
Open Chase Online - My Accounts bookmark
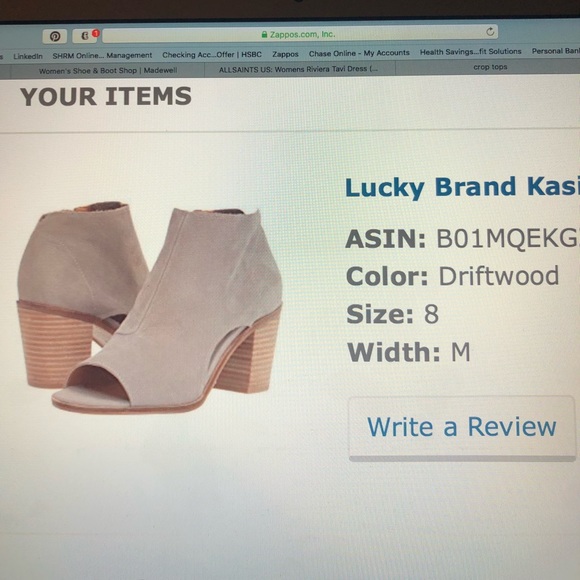pyautogui.click(x=359, y=53)
